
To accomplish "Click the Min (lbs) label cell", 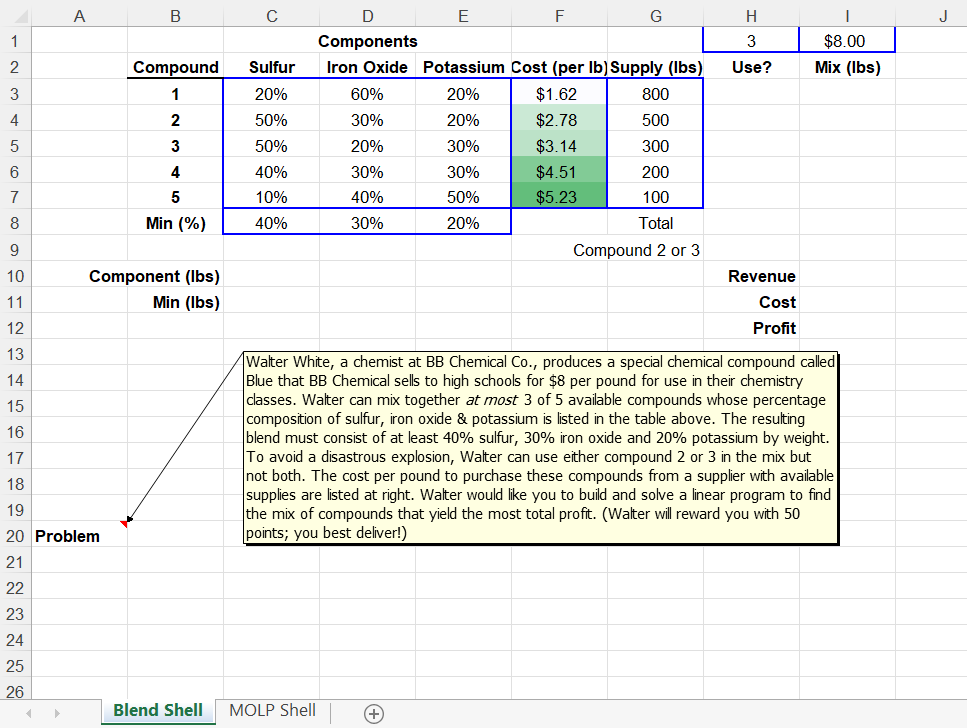I will pyautogui.click(x=176, y=302).
